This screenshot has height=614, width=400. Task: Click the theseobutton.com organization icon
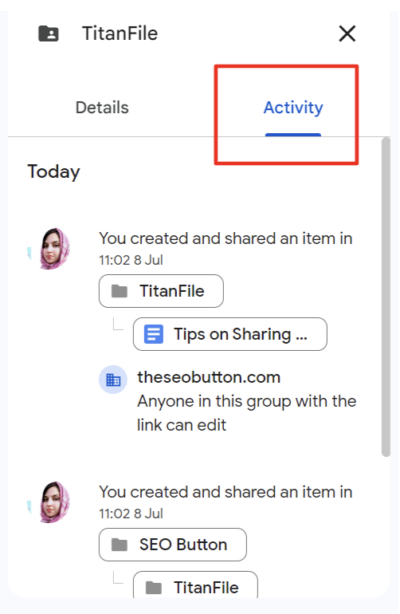(113, 379)
